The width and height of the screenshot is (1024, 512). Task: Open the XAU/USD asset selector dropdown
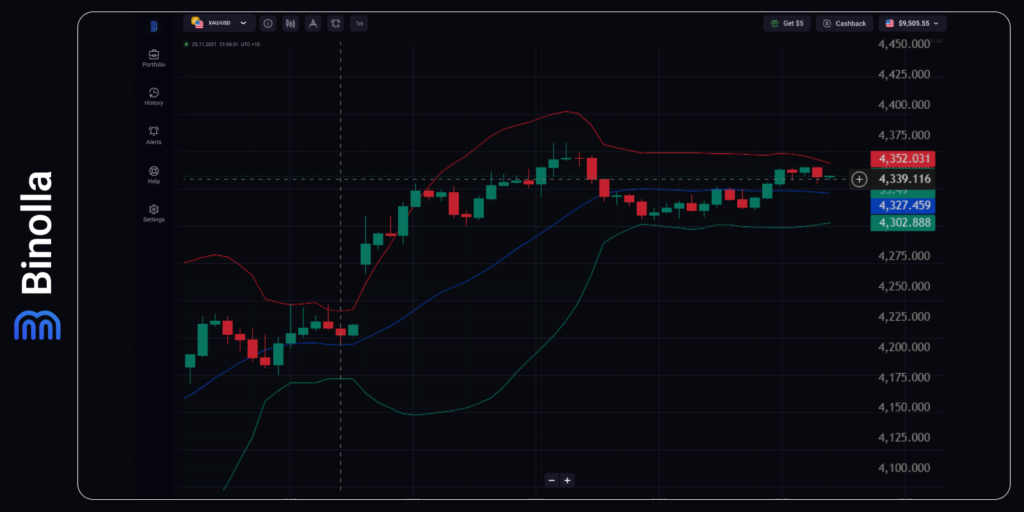(219, 23)
